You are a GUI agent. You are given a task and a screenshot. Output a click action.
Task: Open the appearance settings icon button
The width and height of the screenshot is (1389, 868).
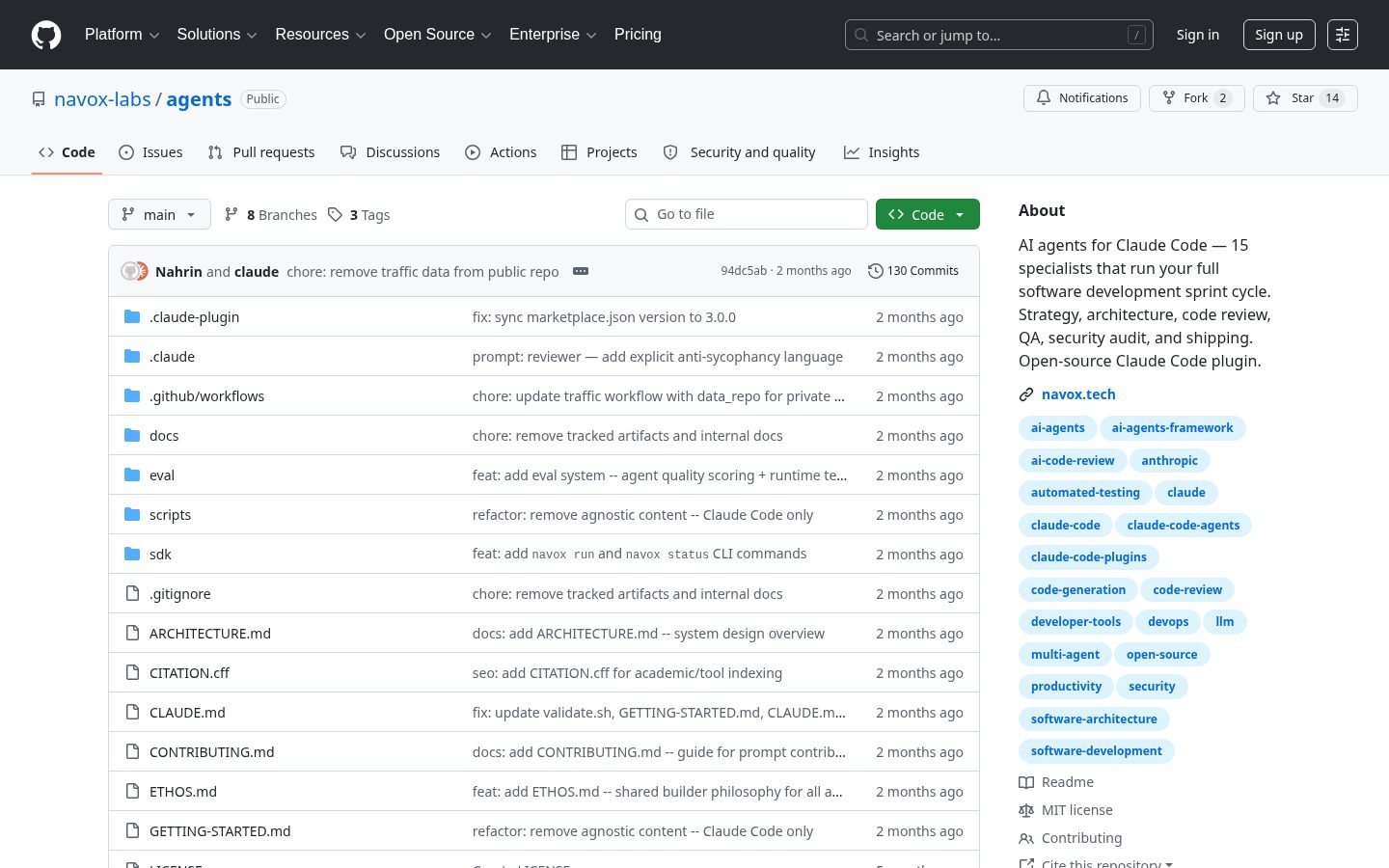pos(1343,35)
